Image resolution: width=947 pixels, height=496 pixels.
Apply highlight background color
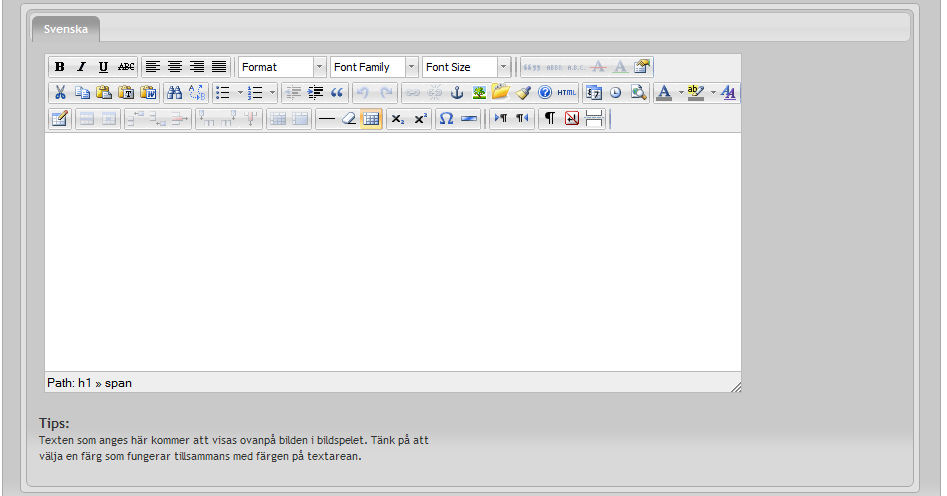click(x=696, y=93)
